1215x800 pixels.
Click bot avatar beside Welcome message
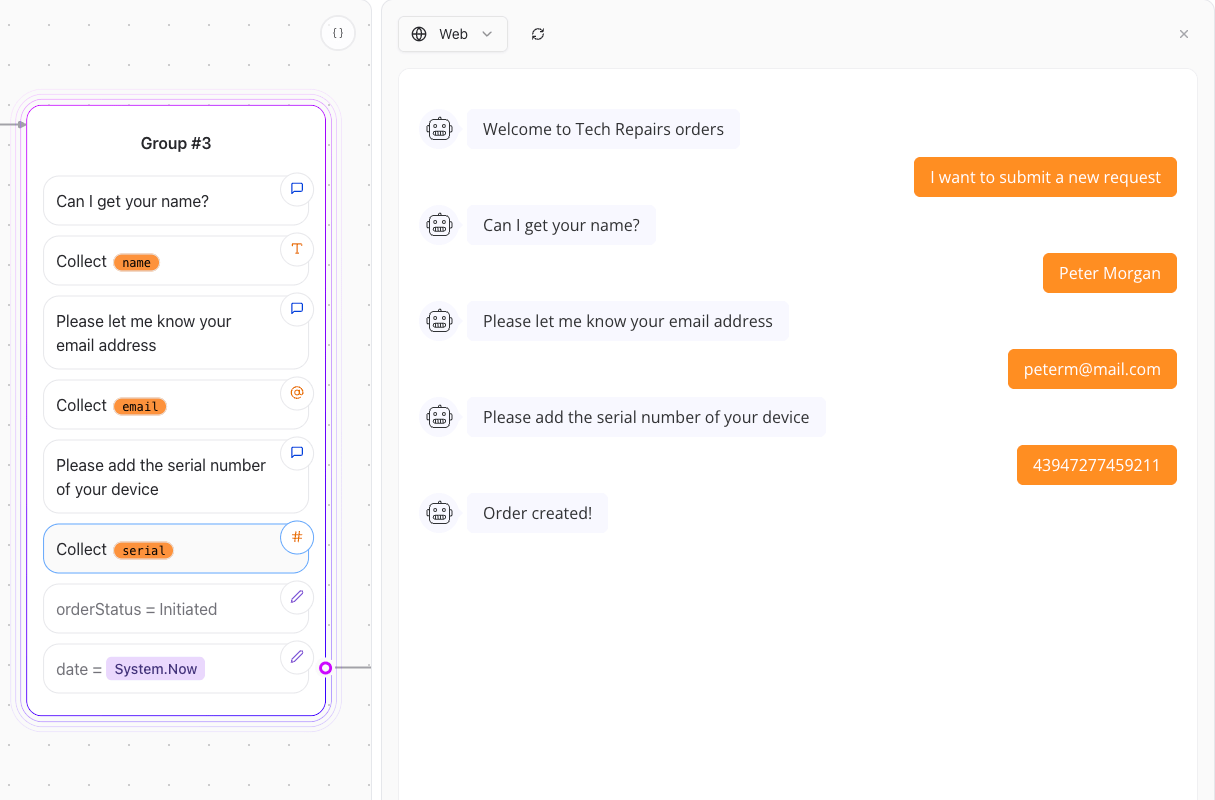[440, 129]
